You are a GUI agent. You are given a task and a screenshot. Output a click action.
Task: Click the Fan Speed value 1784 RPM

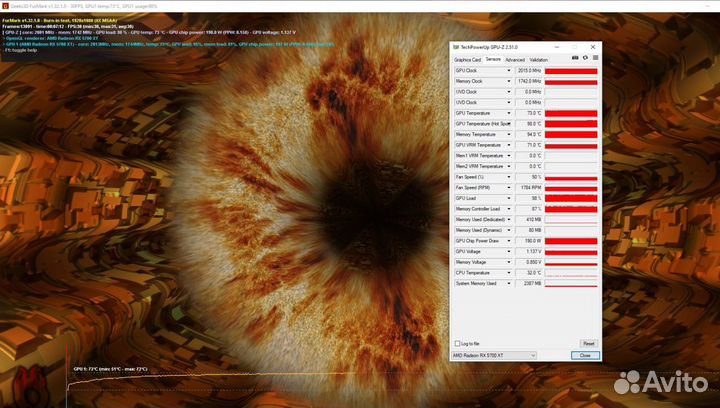click(x=529, y=188)
